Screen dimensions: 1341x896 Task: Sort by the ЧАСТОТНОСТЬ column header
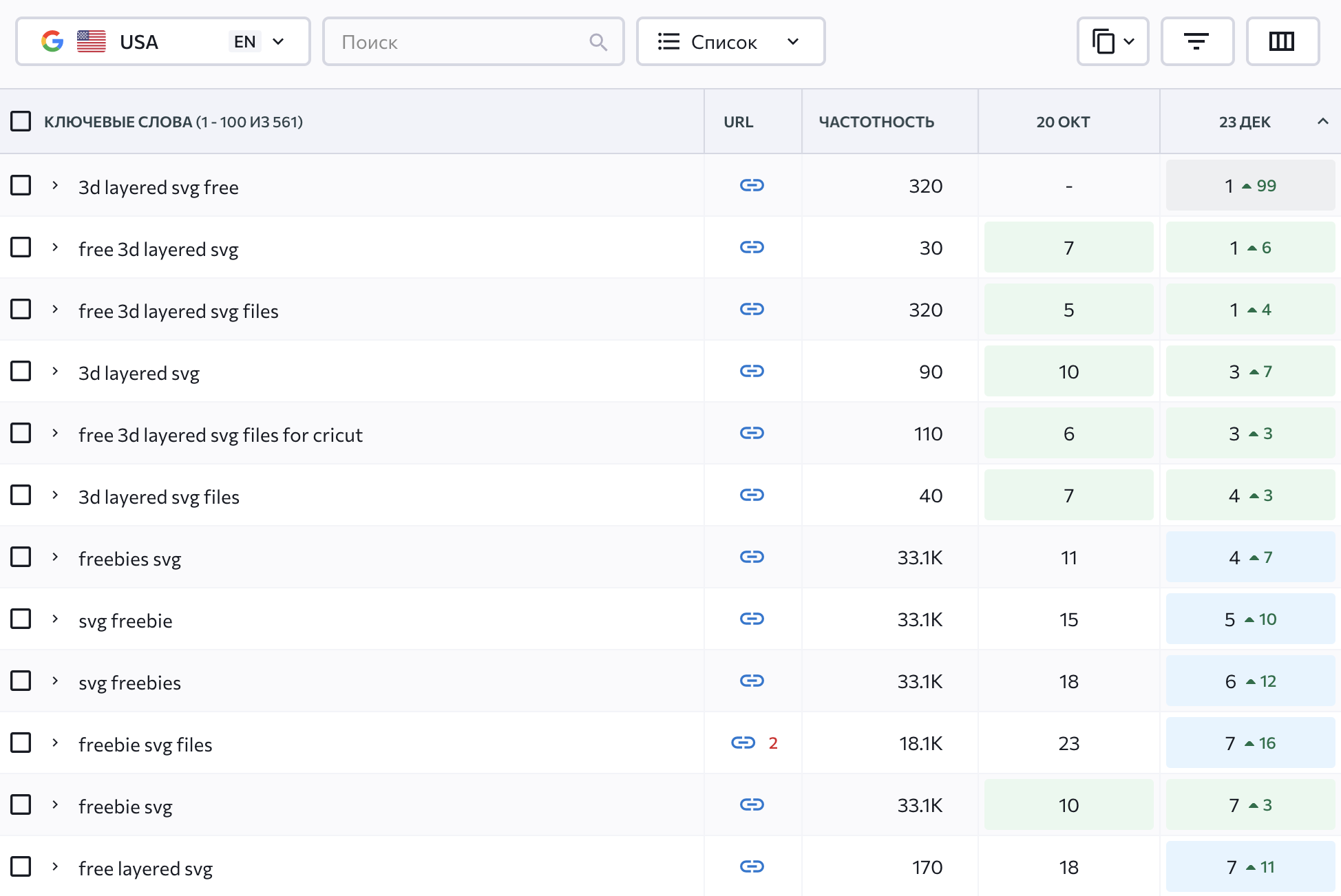[876, 122]
